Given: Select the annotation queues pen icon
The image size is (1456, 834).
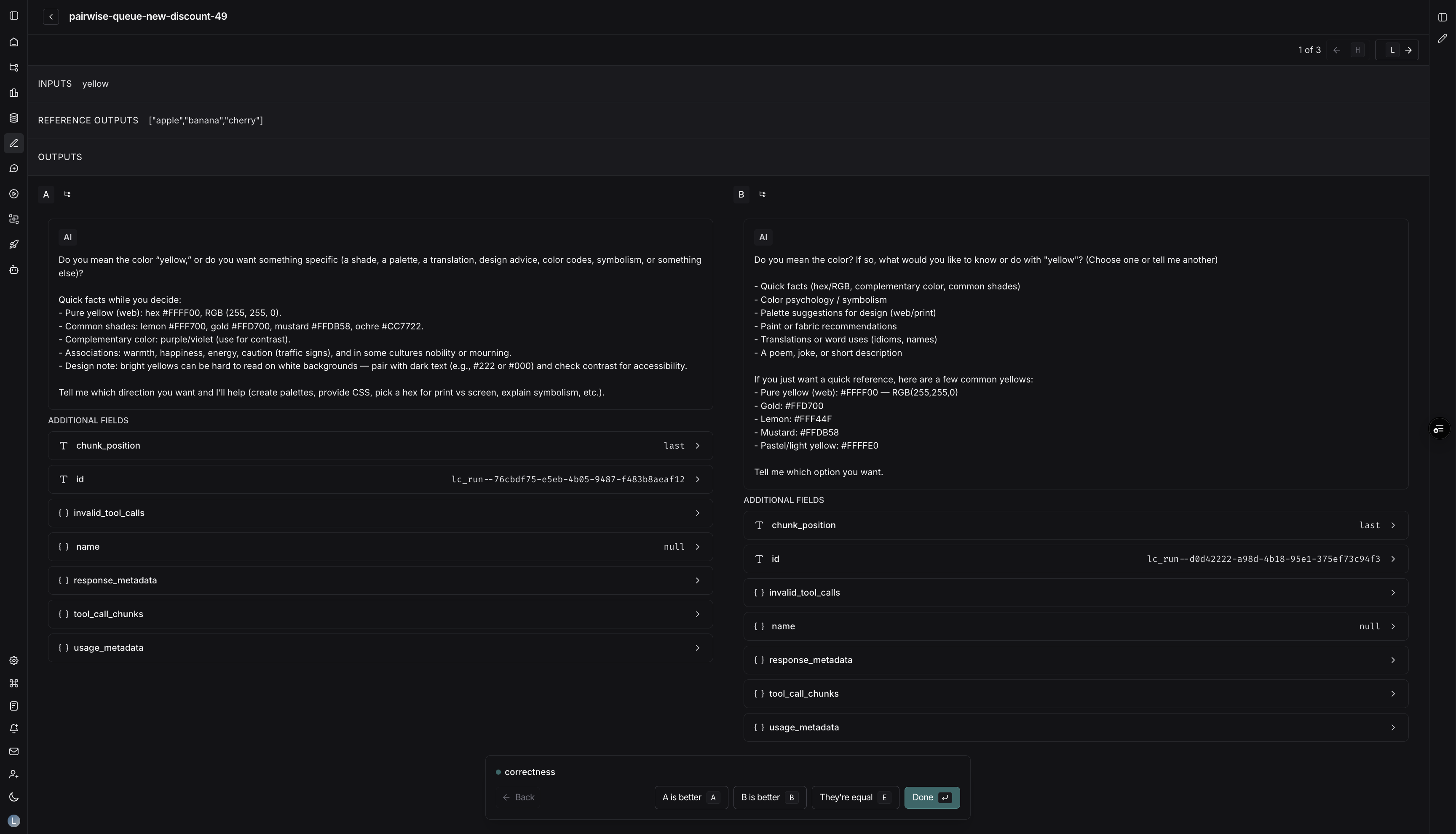Looking at the screenshot, I should [x=14, y=143].
